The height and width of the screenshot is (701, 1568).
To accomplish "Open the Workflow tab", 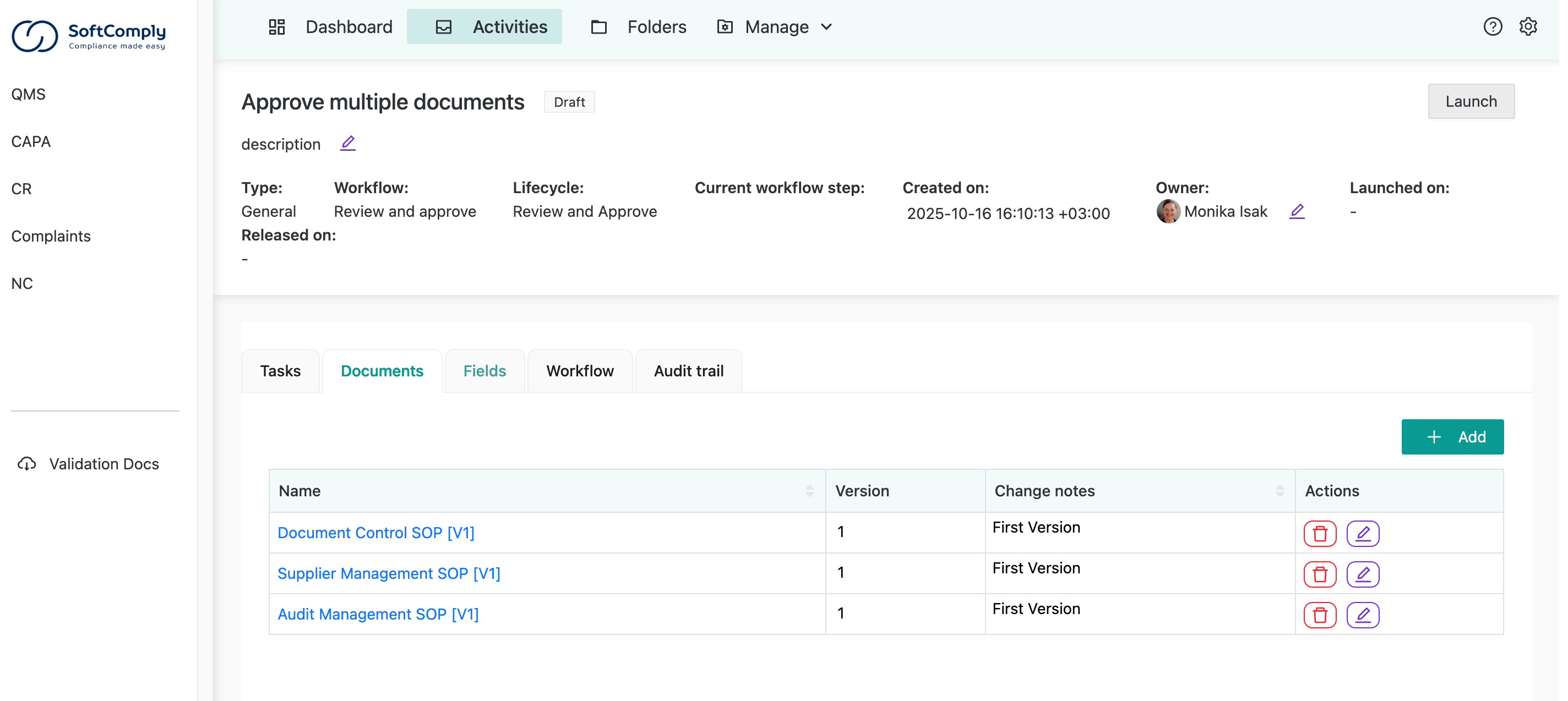I will [580, 370].
